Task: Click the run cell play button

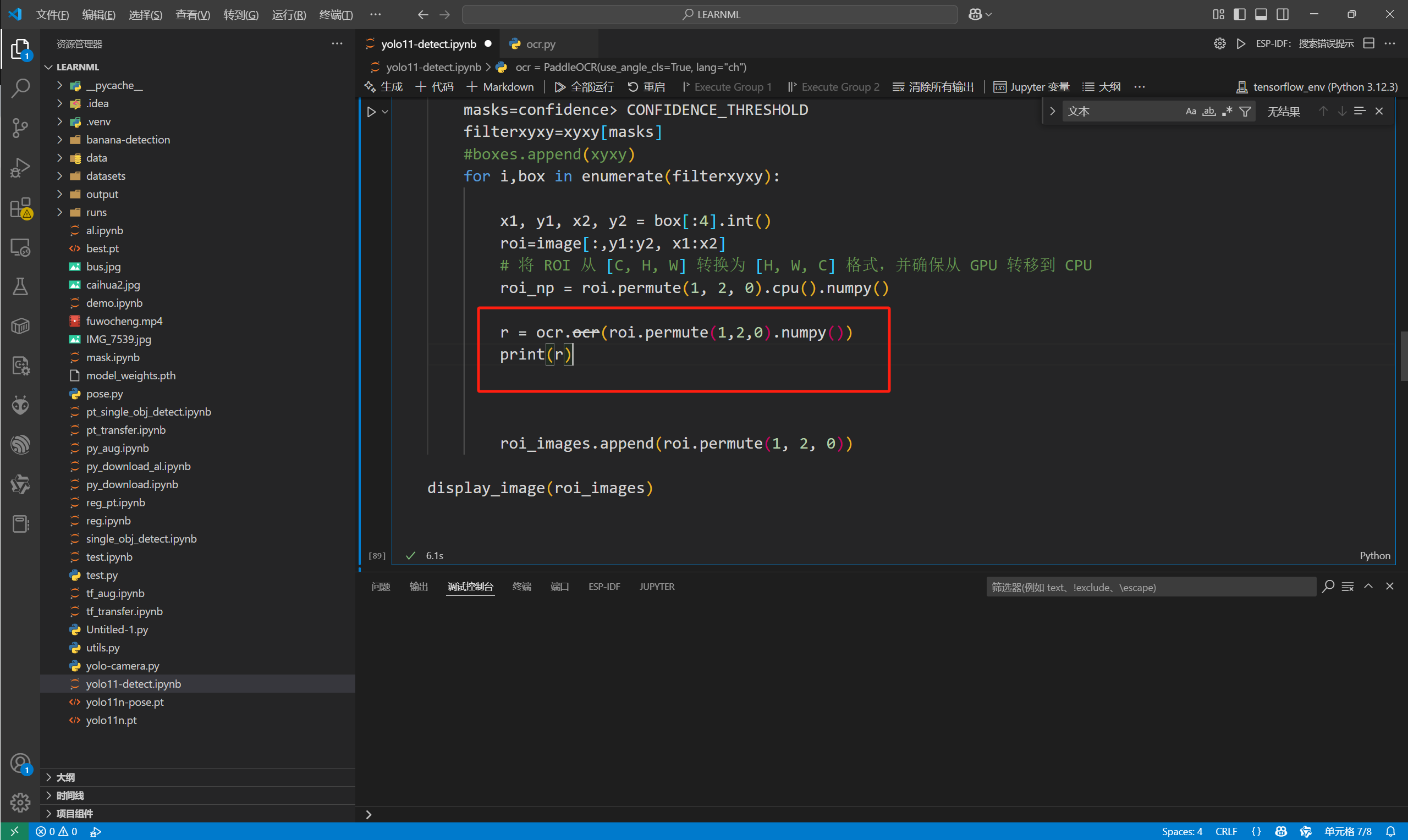Action: (x=371, y=112)
